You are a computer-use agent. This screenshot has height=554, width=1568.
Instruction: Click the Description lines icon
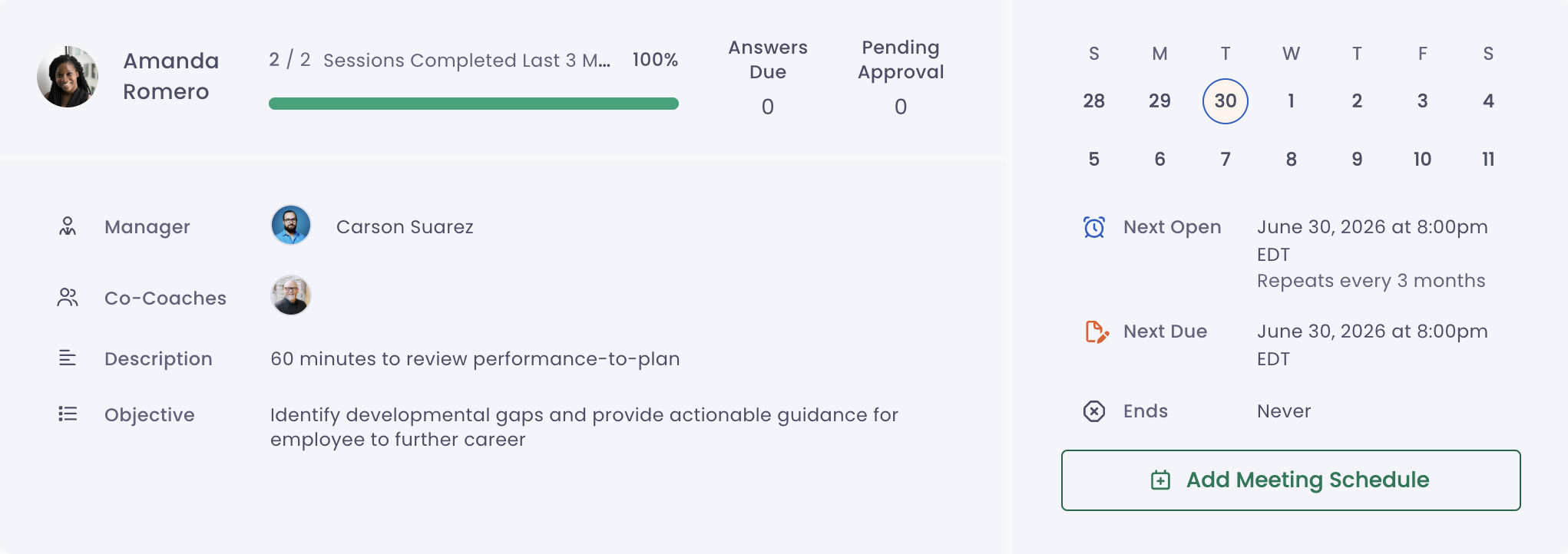point(68,358)
